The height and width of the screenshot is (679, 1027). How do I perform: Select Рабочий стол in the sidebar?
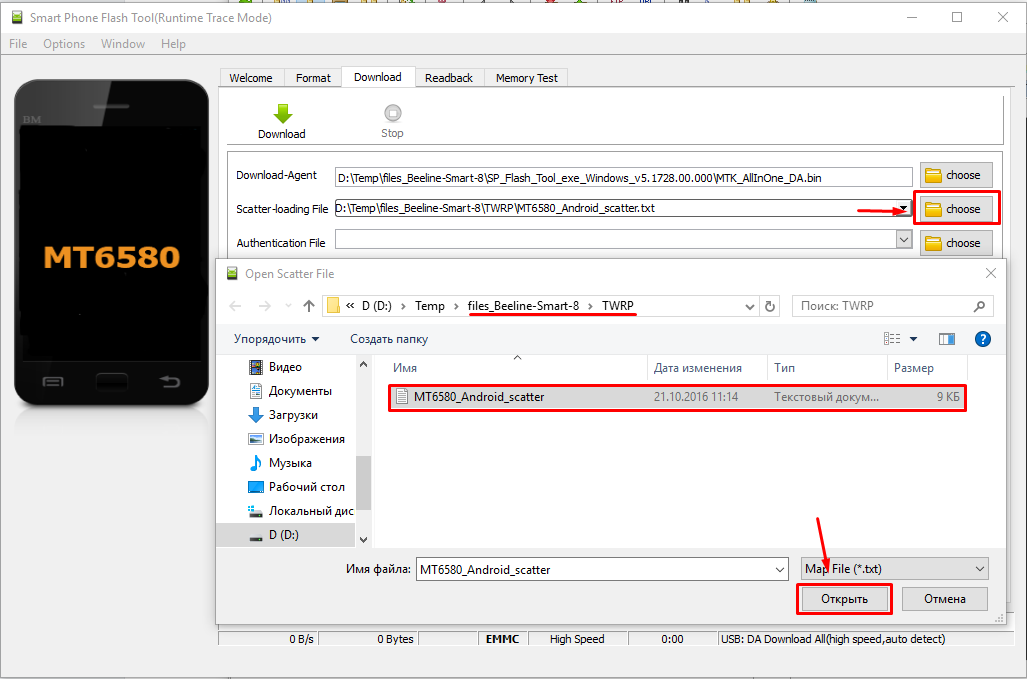coord(306,487)
